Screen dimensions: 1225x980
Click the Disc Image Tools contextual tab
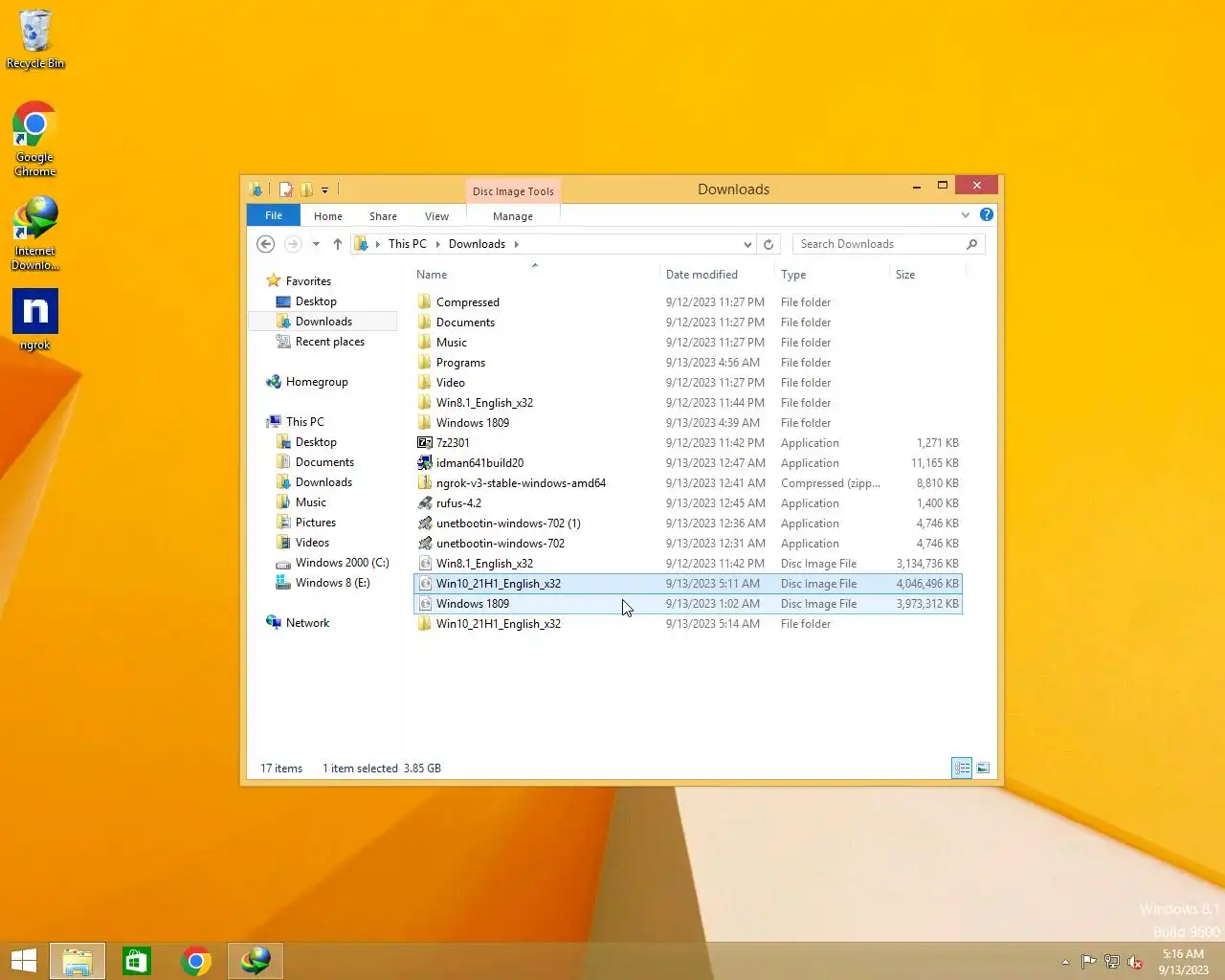click(x=513, y=191)
